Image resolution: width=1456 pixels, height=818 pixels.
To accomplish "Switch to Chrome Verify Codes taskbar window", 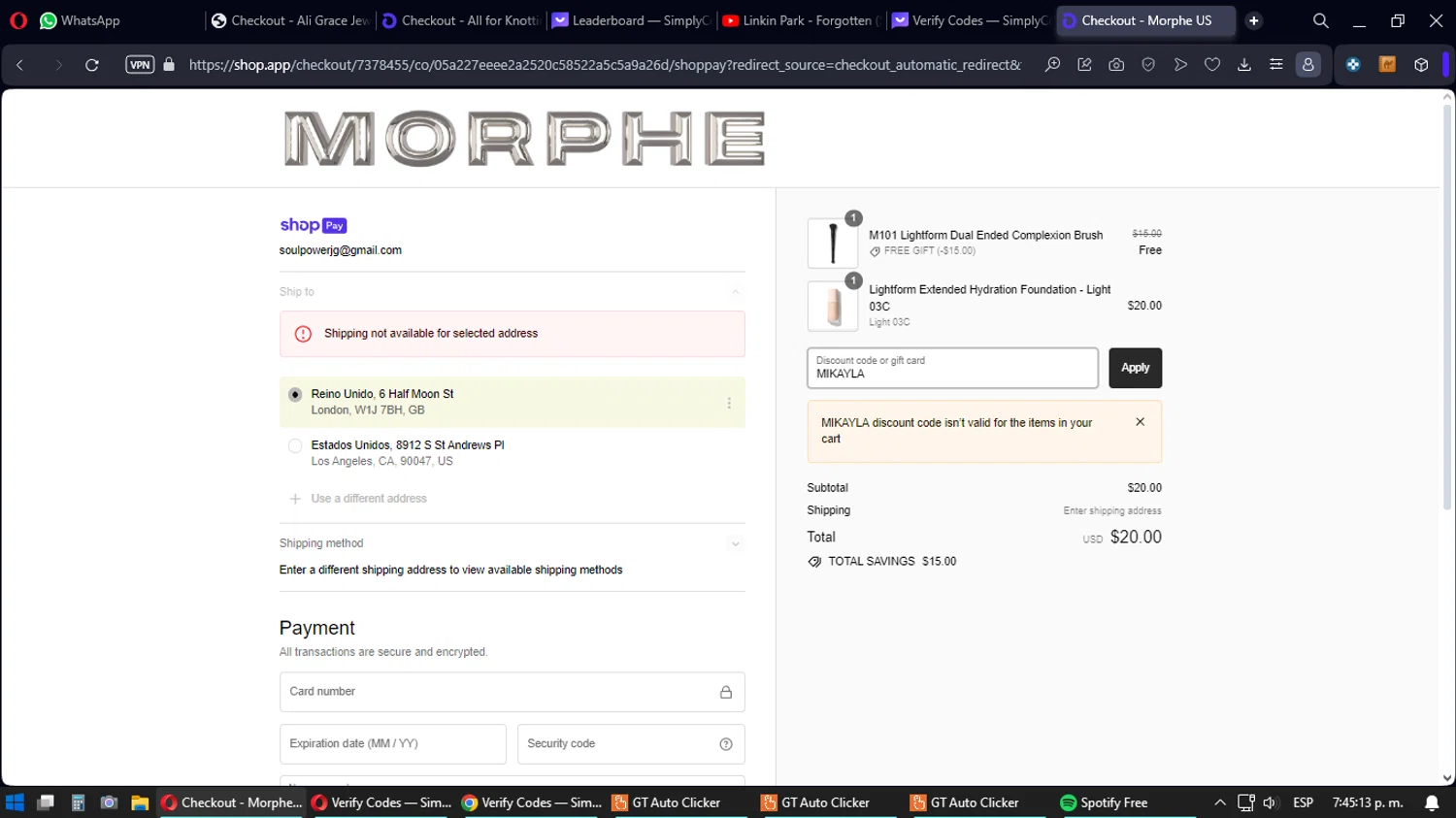I will (x=532, y=802).
